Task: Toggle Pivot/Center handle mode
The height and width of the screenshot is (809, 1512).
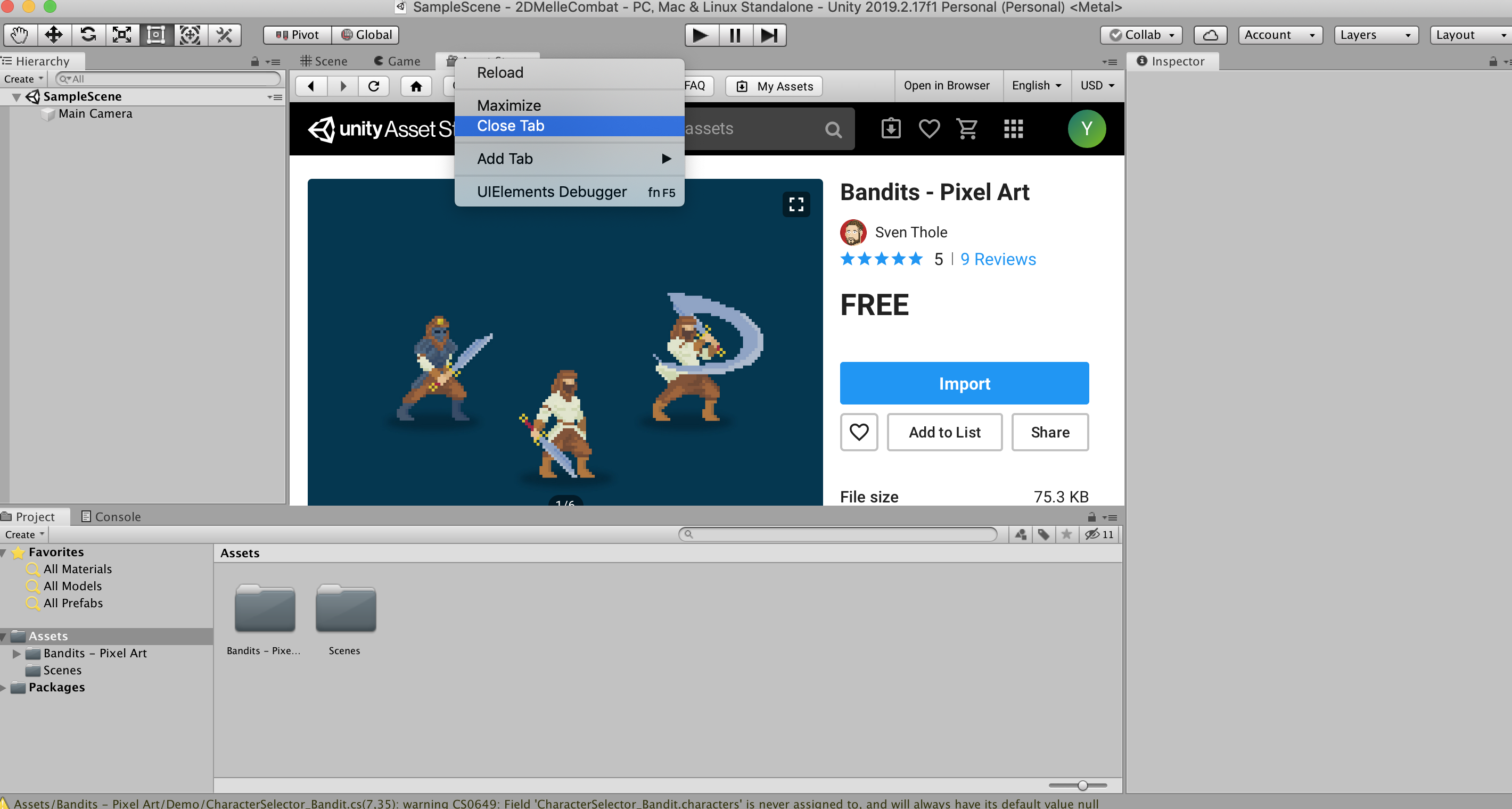Action: [298, 35]
